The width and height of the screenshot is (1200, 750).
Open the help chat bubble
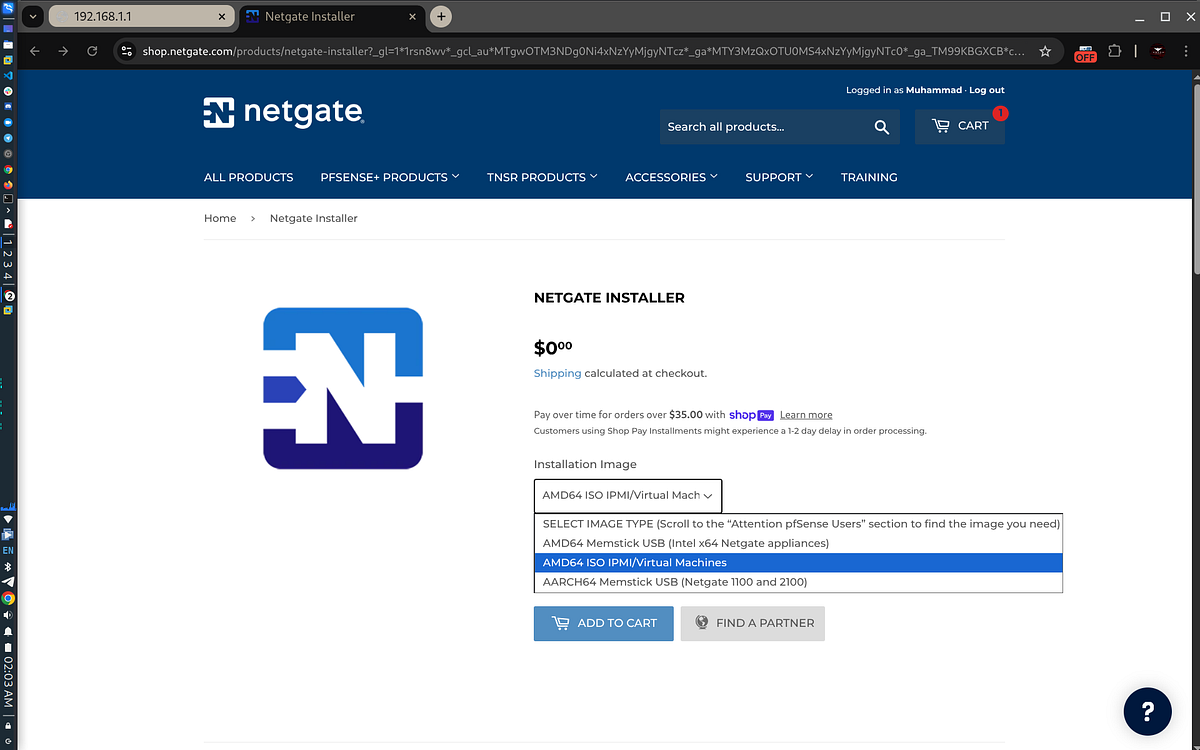(1147, 711)
